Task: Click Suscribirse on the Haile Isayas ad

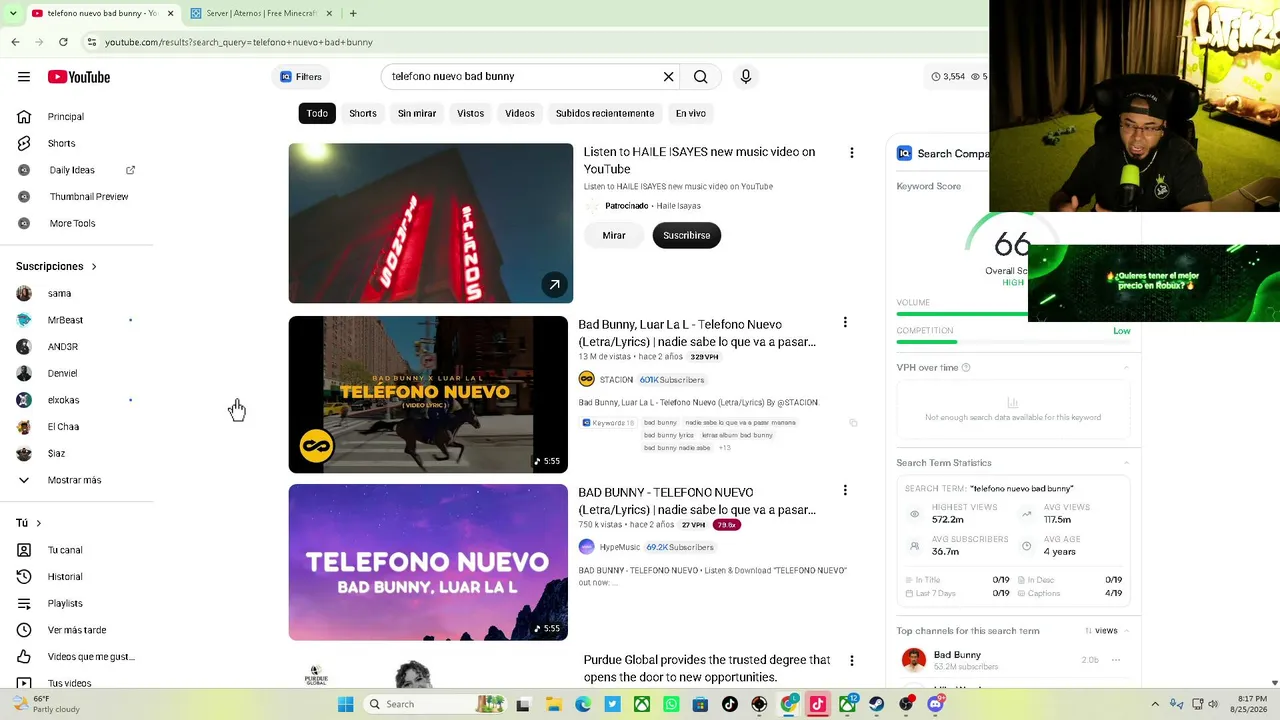Action: click(687, 235)
